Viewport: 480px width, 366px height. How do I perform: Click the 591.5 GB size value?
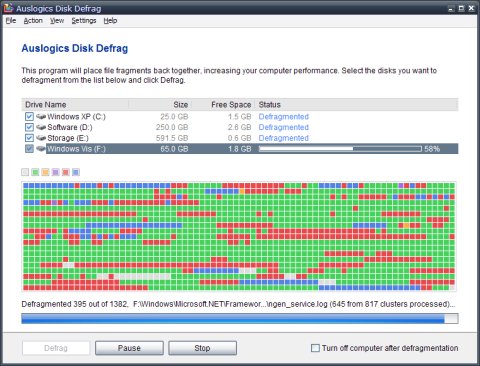point(172,138)
